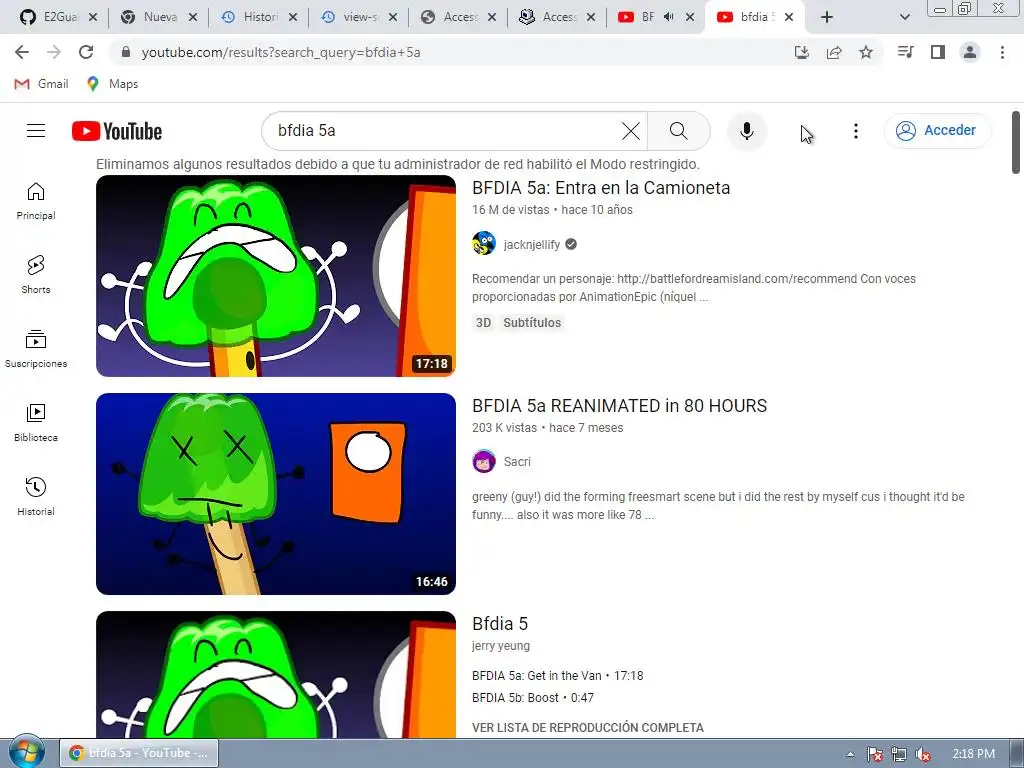1024x768 pixels.
Task: Open the Action Center flag tray icon
Action: pos(875,754)
